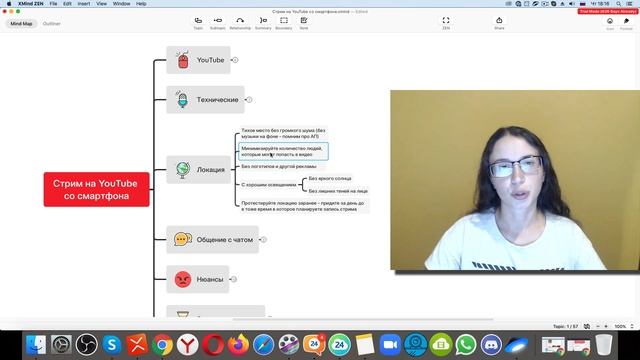The width and height of the screenshot is (640, 360).
Task: Click the webcam video overlay window
Action: tap(515, 180)
